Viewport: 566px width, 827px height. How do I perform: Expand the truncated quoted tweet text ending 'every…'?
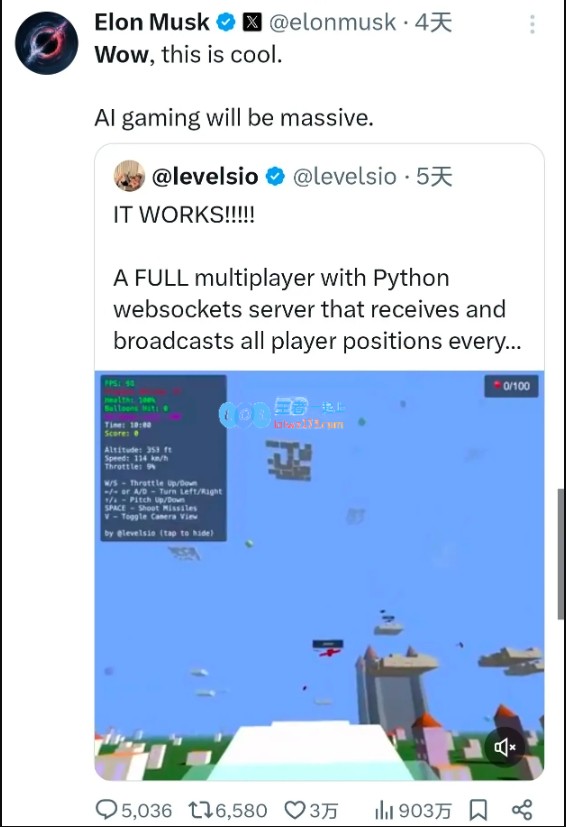316,309
